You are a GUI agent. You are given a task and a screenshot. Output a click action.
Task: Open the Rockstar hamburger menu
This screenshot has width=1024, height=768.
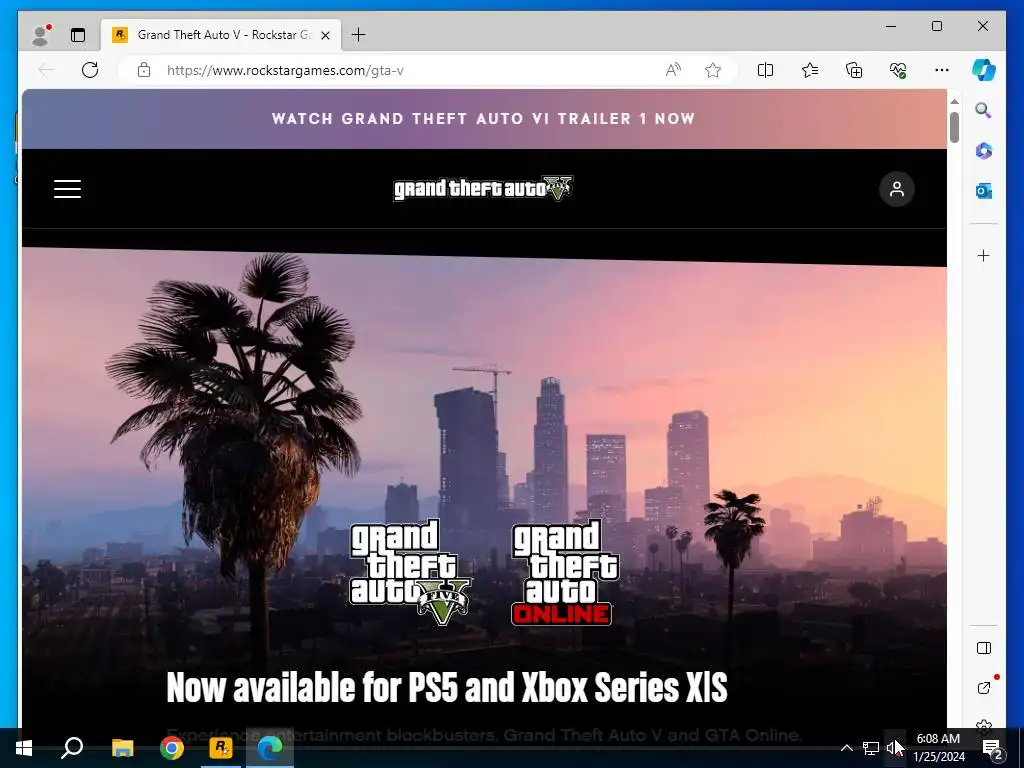click(67, 189)
